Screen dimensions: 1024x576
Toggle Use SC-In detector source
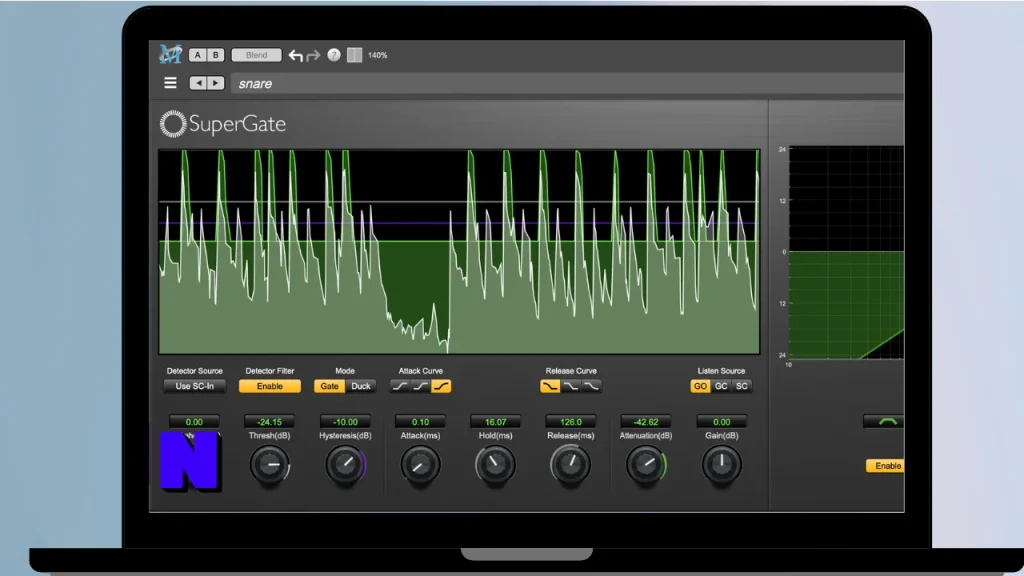(195, 386)
